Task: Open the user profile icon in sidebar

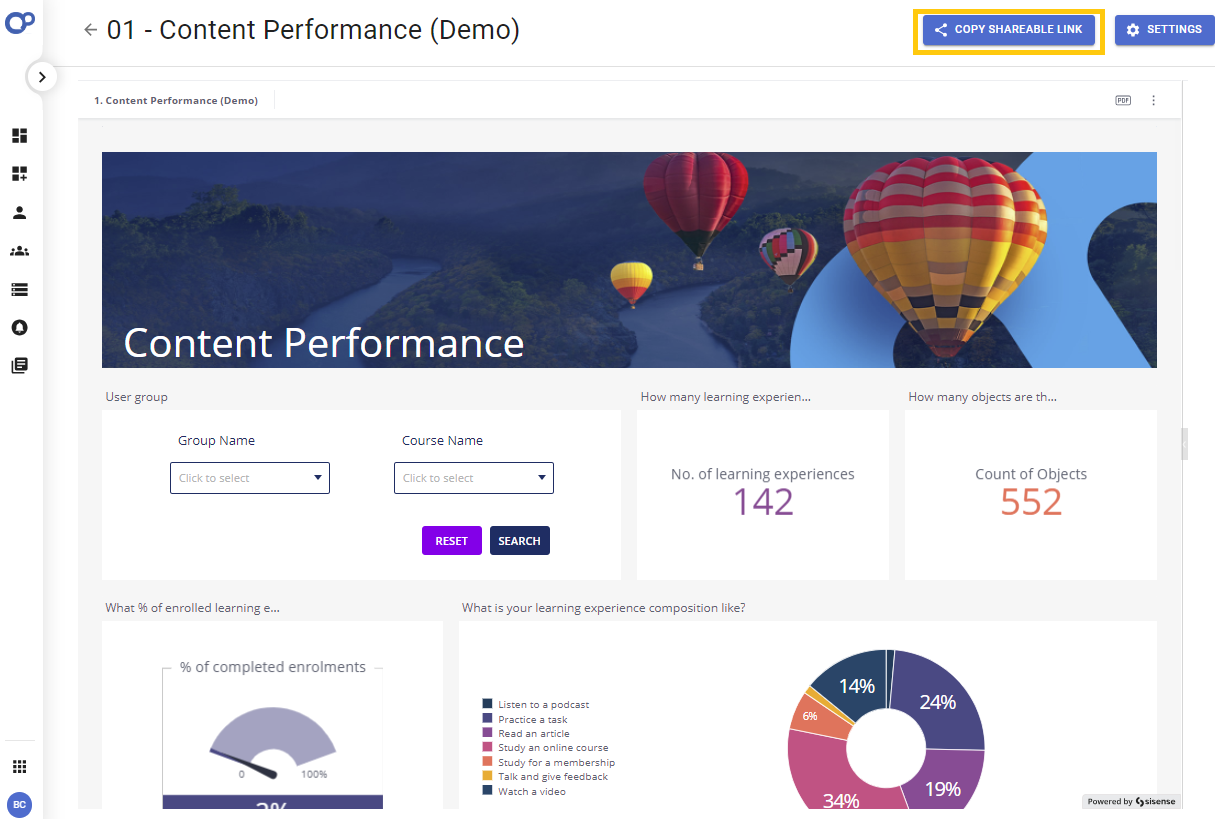Action: [x=20, y=212]
